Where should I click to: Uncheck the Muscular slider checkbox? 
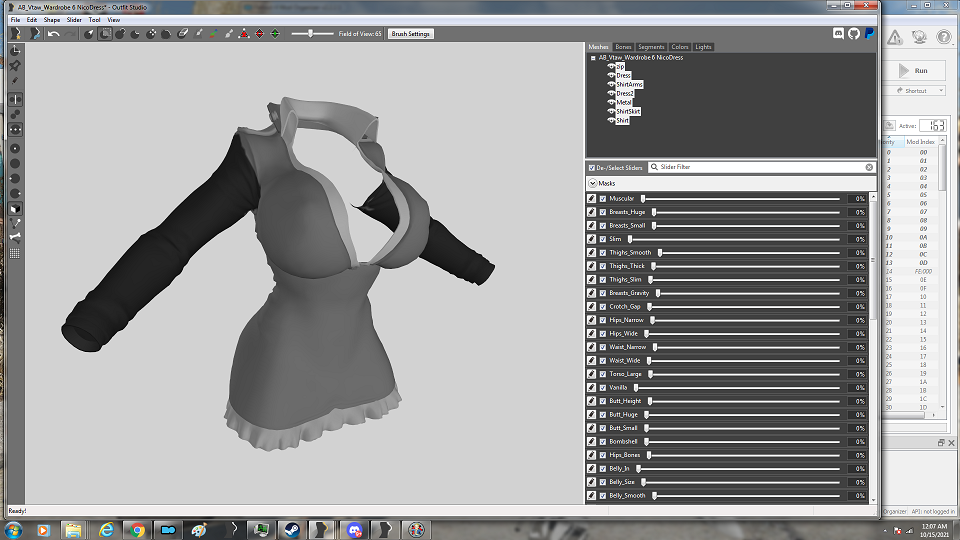[x=602, y=198]
